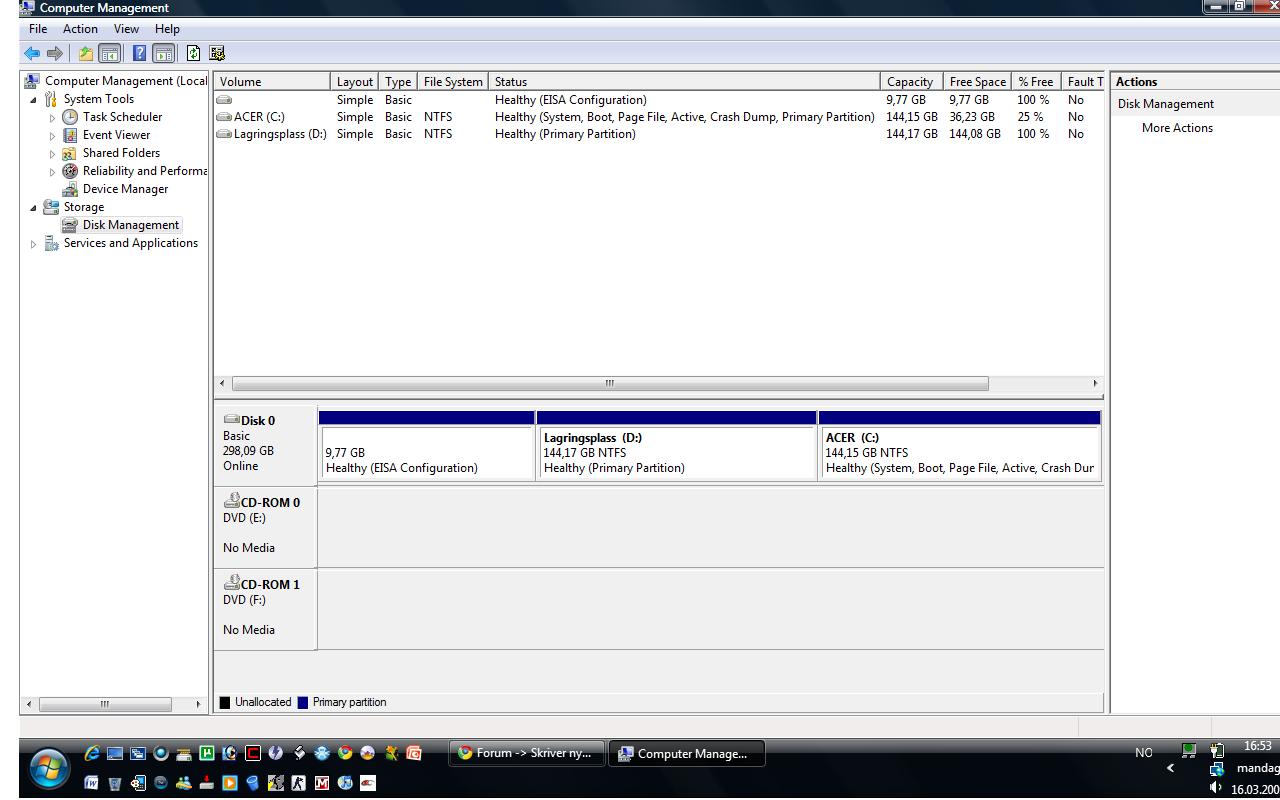Click the battery power tray icon
The height and width of the screenshot is (800, 1280).
pyautogui.click(x=1217, y=750)
